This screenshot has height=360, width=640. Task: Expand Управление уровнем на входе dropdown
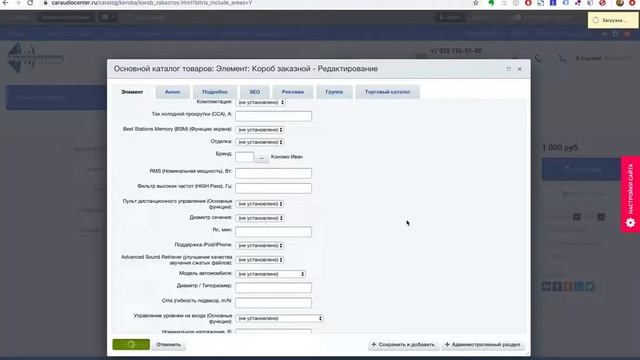coord(279,318)
